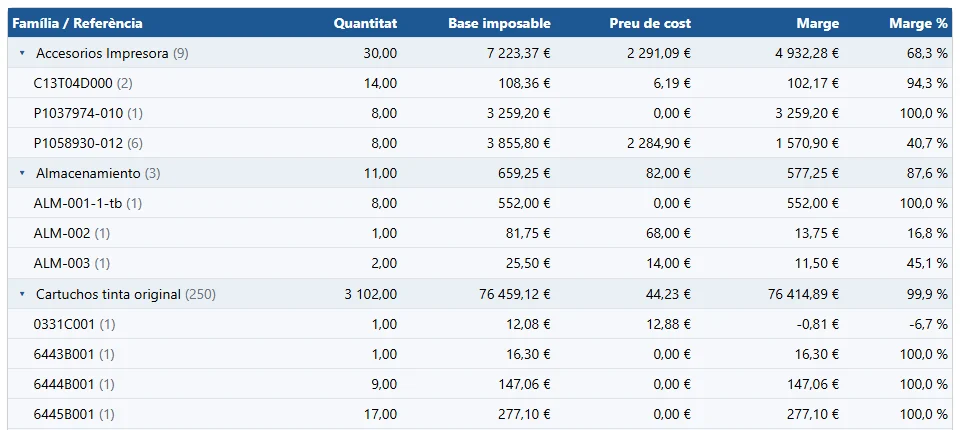Click cost price 68,00 €
This screenshot has width=960, height=430.
669,233
